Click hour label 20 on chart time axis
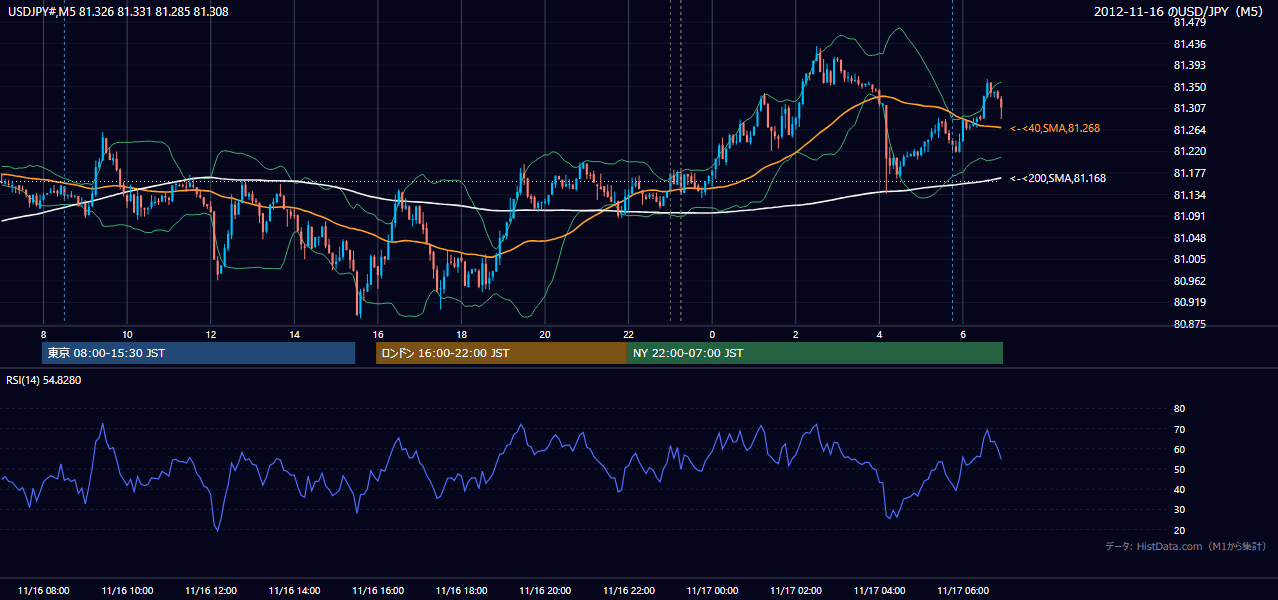 click(x=545, y=334)
